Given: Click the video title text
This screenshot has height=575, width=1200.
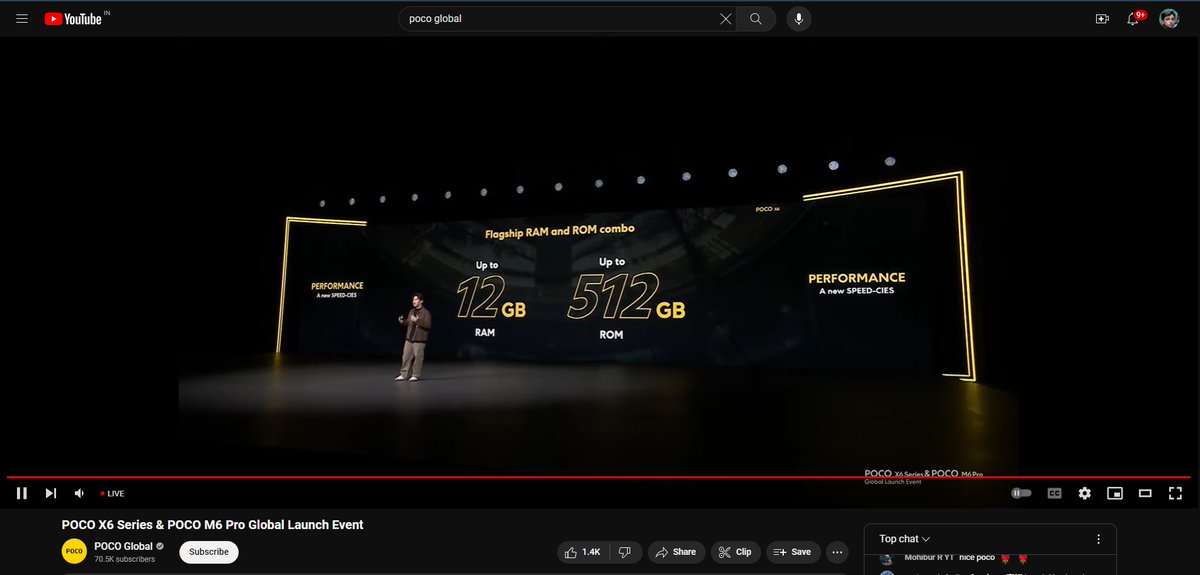Looking at the screenshot, I should click(x=212, y=524).
